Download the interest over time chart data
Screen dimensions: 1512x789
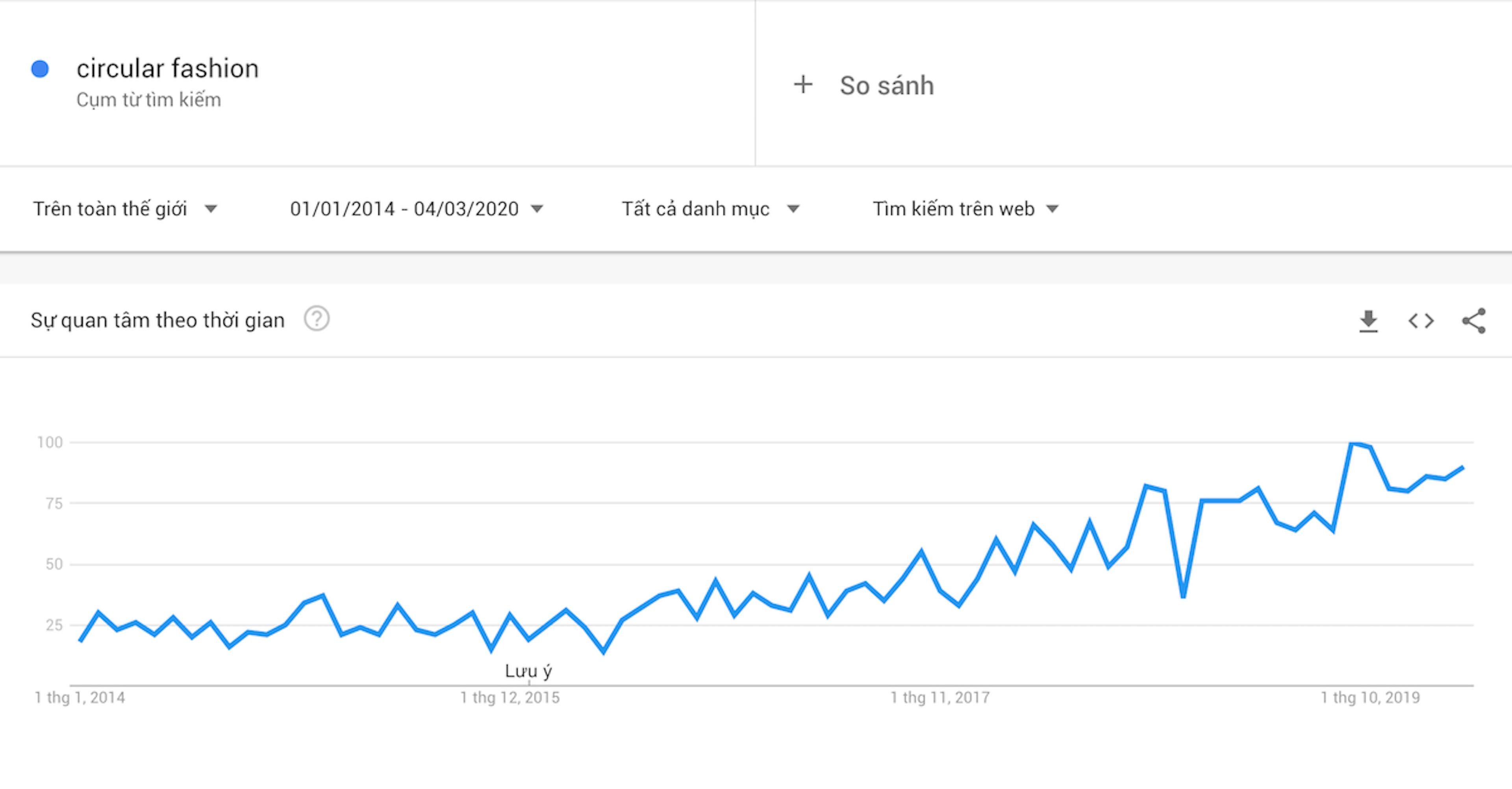click(x=1368, y=321)
